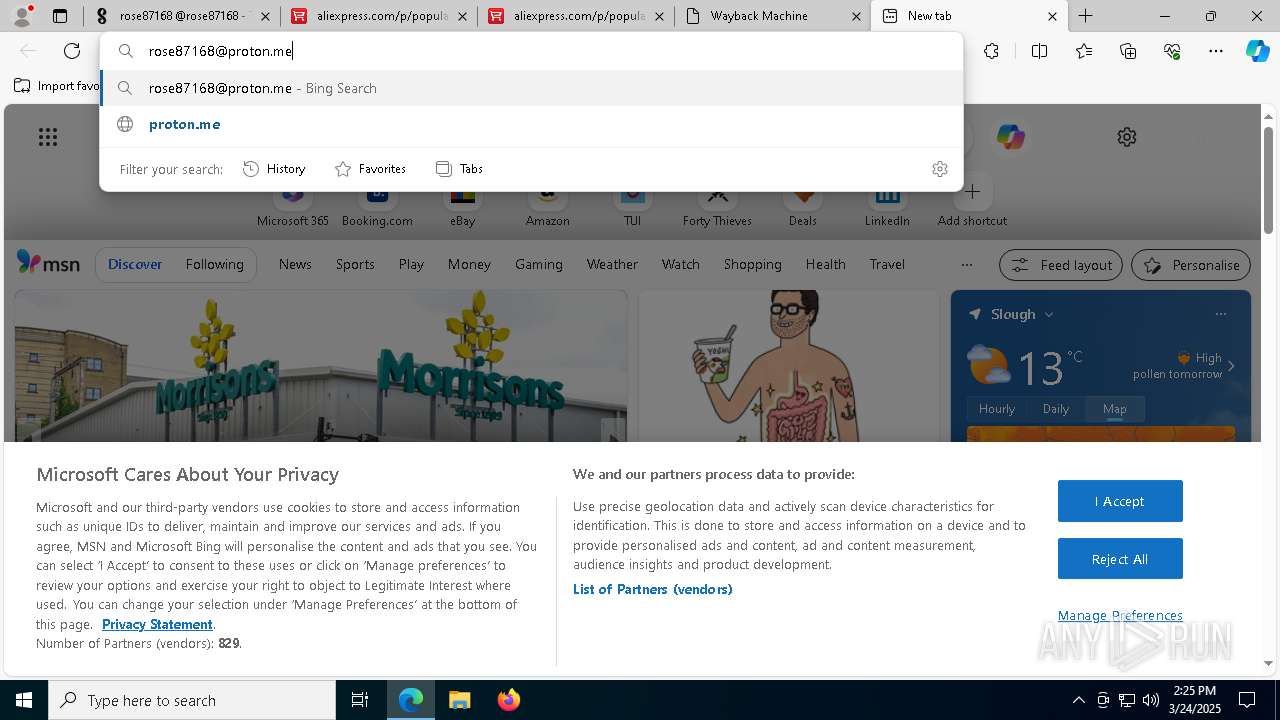The height and width of the screenshot is (720, 1280).
Task: Open the LinkedIn shortcut tile
Action: point(887,207)
